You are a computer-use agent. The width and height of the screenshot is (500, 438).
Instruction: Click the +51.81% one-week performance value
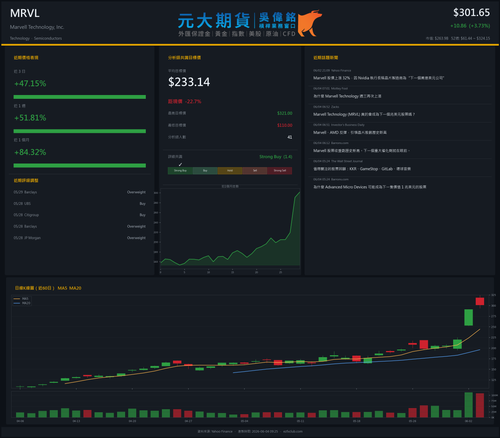[30, 118]
